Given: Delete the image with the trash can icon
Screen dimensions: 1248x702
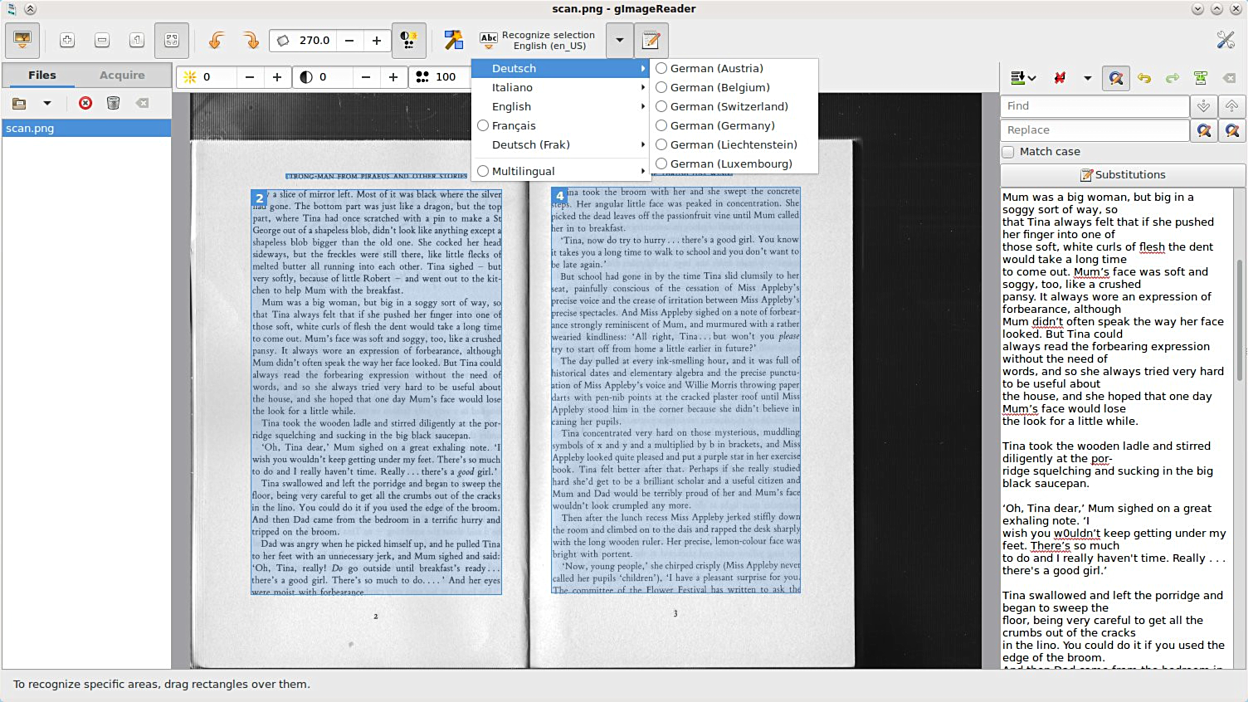Looking at the screenshot, I should click(113, 103).
